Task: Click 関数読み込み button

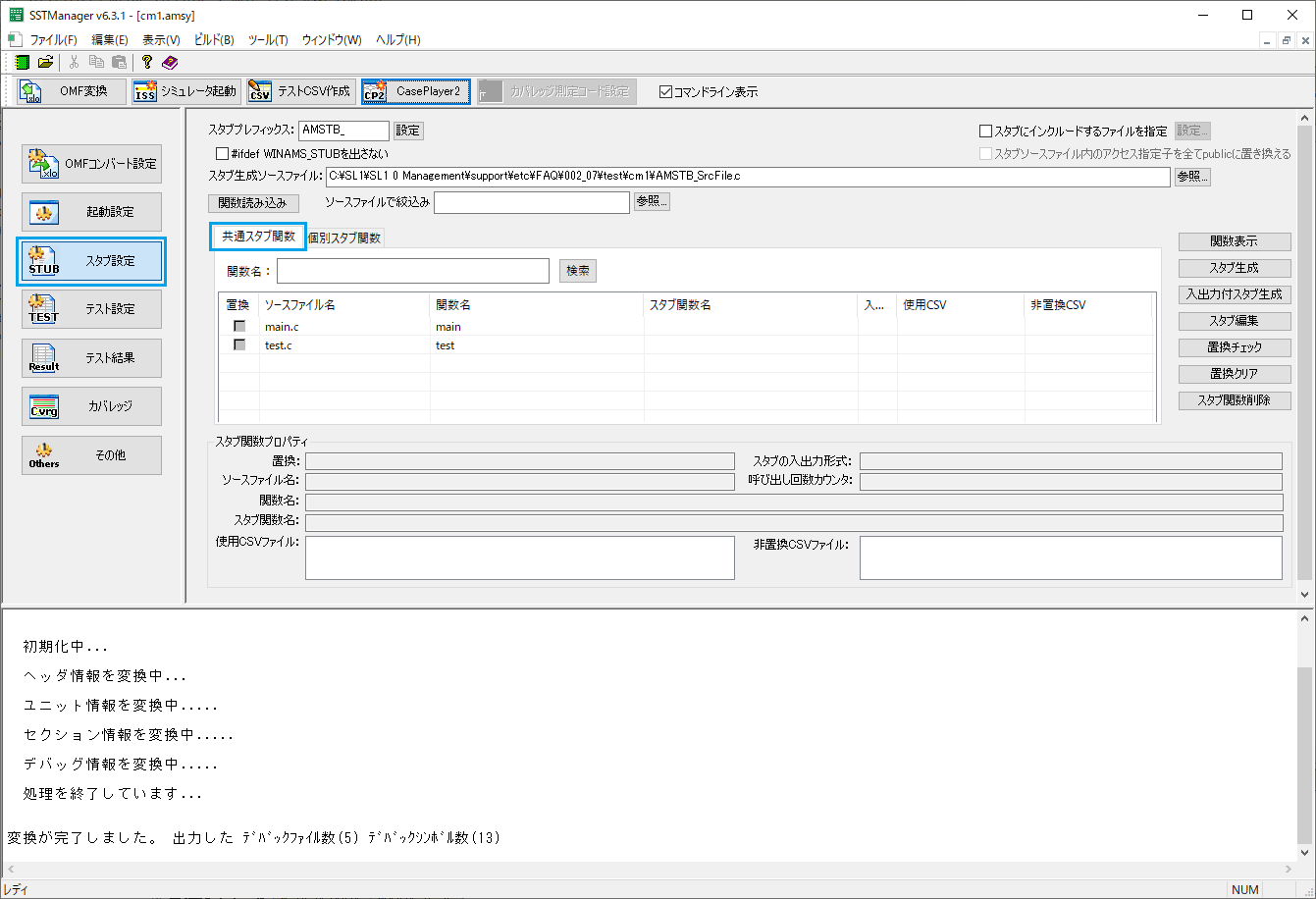Action: [253, 203]
